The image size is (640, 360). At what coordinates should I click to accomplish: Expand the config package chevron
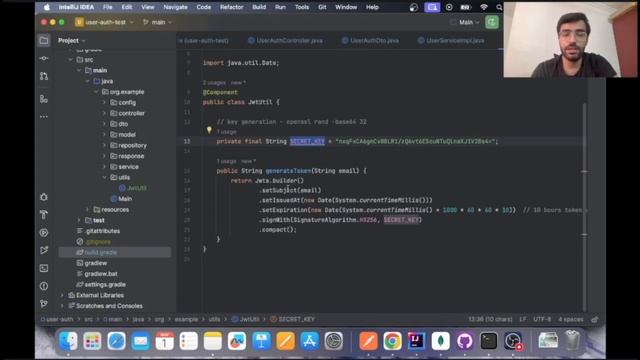tap(104, 102)
